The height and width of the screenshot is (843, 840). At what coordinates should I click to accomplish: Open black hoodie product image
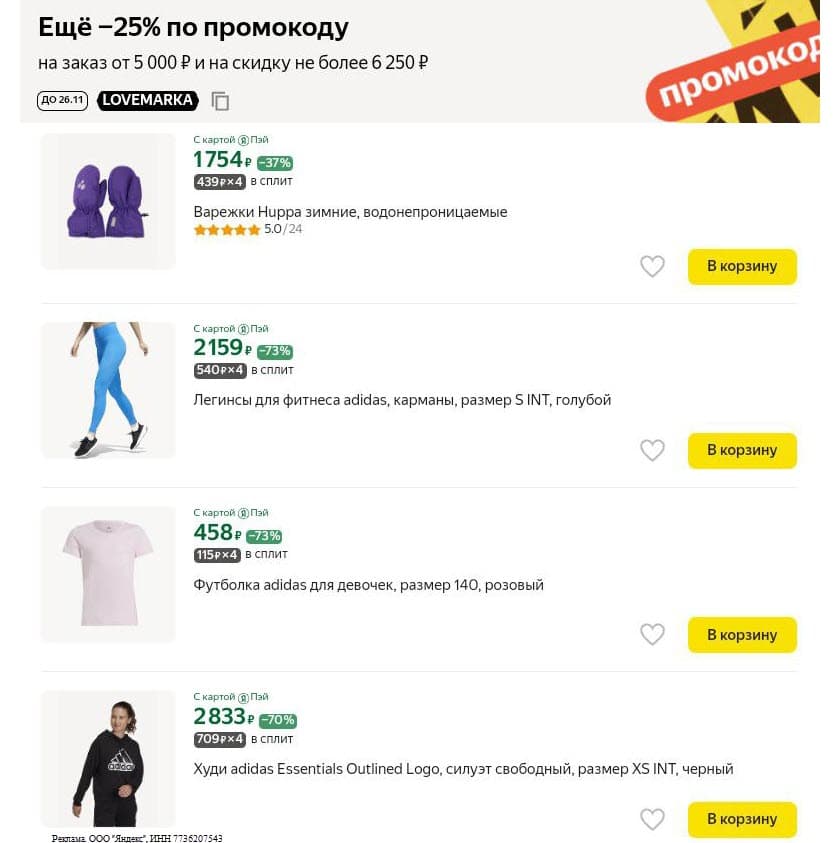[108, 758]
